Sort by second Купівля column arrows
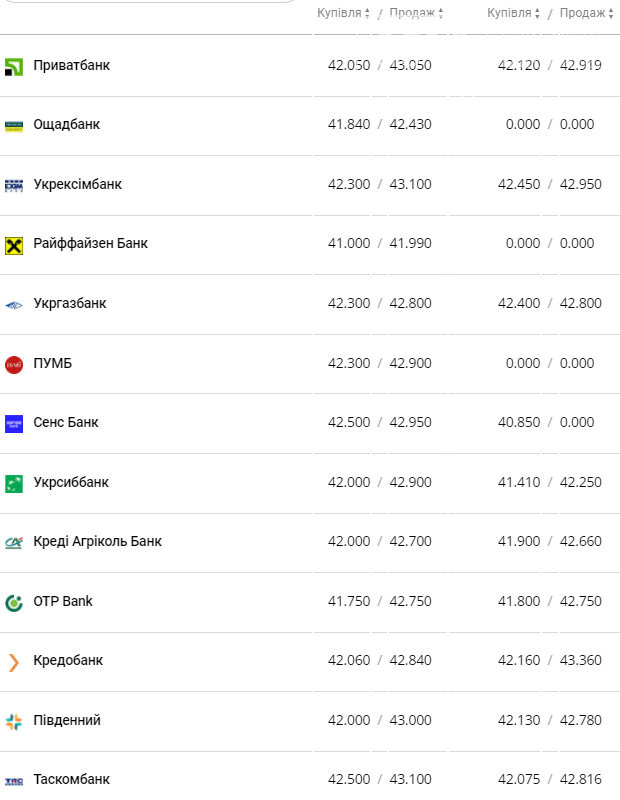Viewport: 620px width, 800px height. tap(537, 14)
